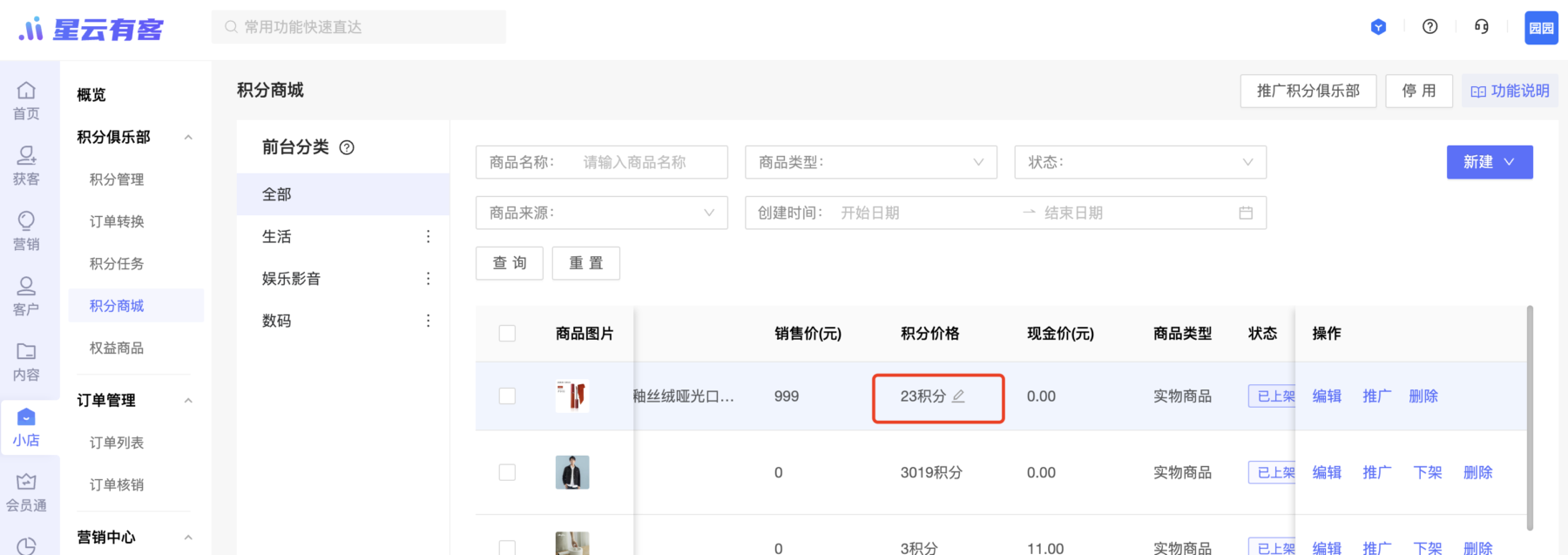Open the customer service headset icon
1568x555 pixels.
[1481, 27]
